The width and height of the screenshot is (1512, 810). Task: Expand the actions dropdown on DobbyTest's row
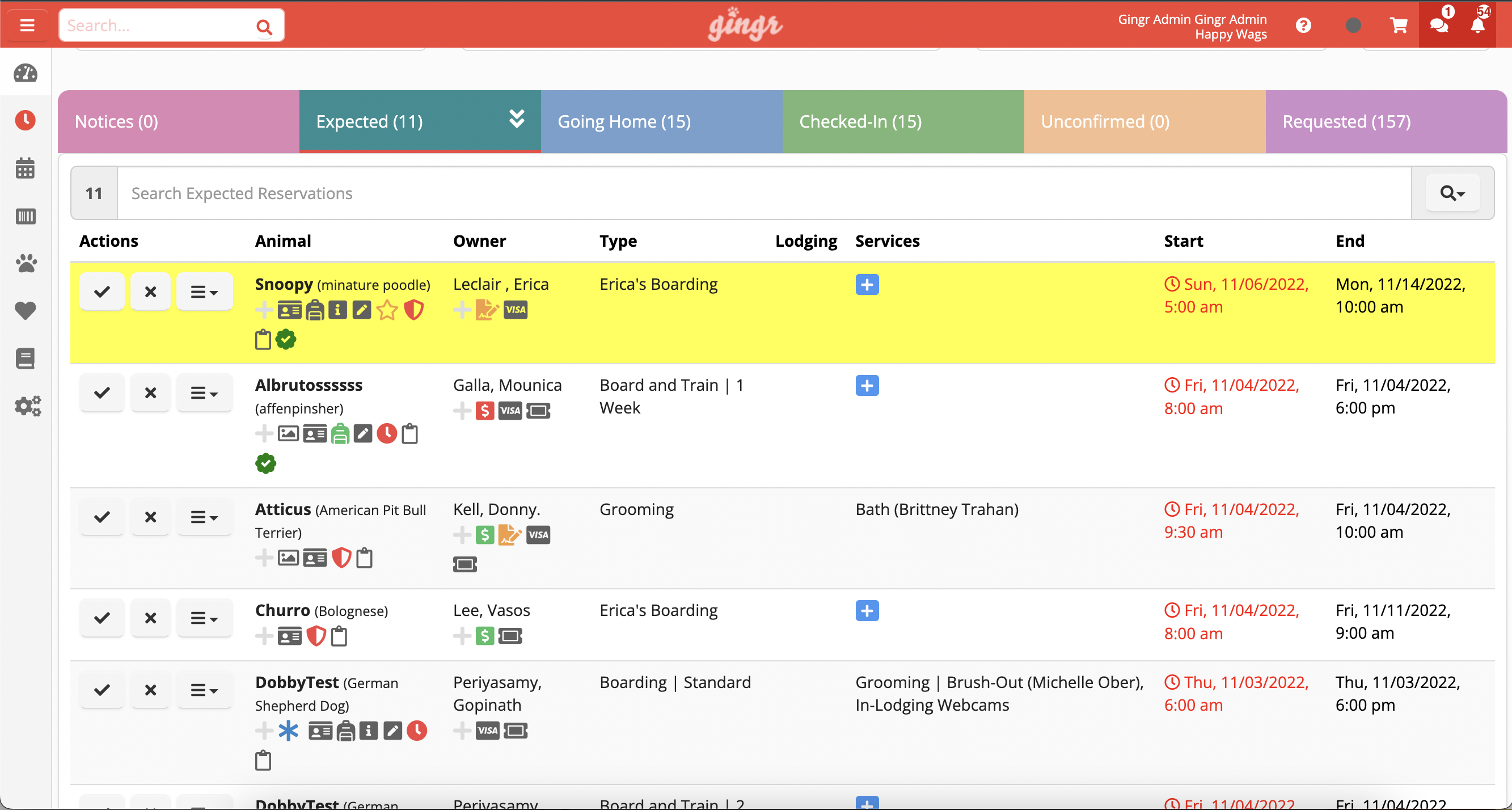click(204, 690)
